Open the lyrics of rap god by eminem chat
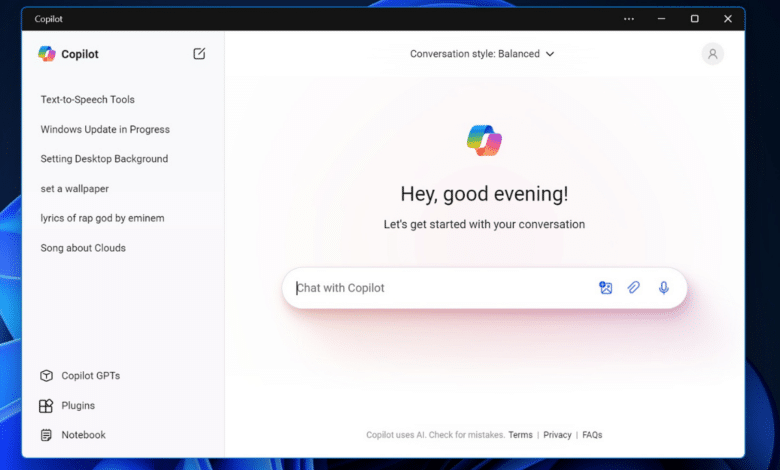780x470 pixels. 102,218
